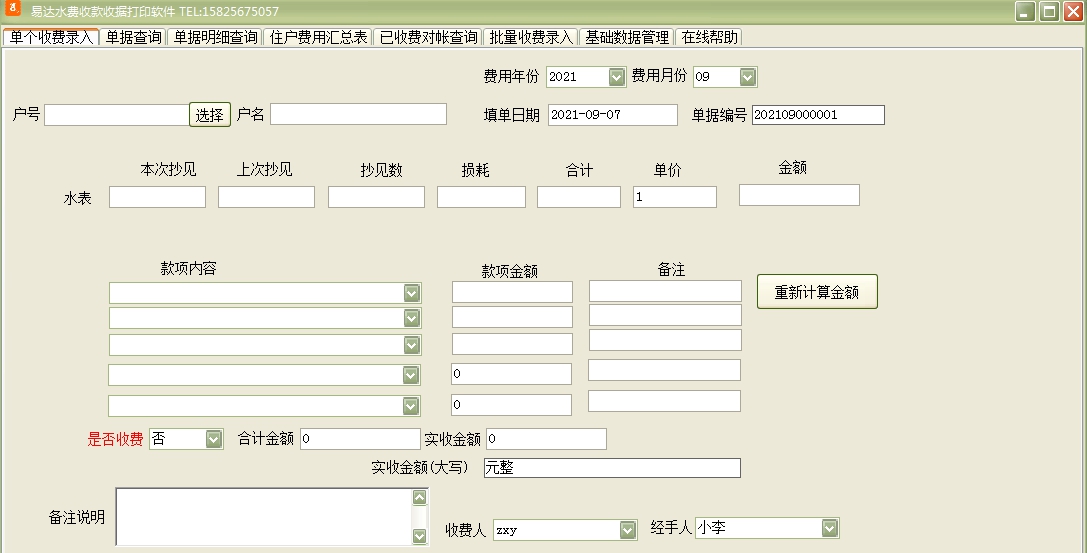Expand the 经手人 dropdown
This screenshot has width=1087, height=553.
(830, 528)
